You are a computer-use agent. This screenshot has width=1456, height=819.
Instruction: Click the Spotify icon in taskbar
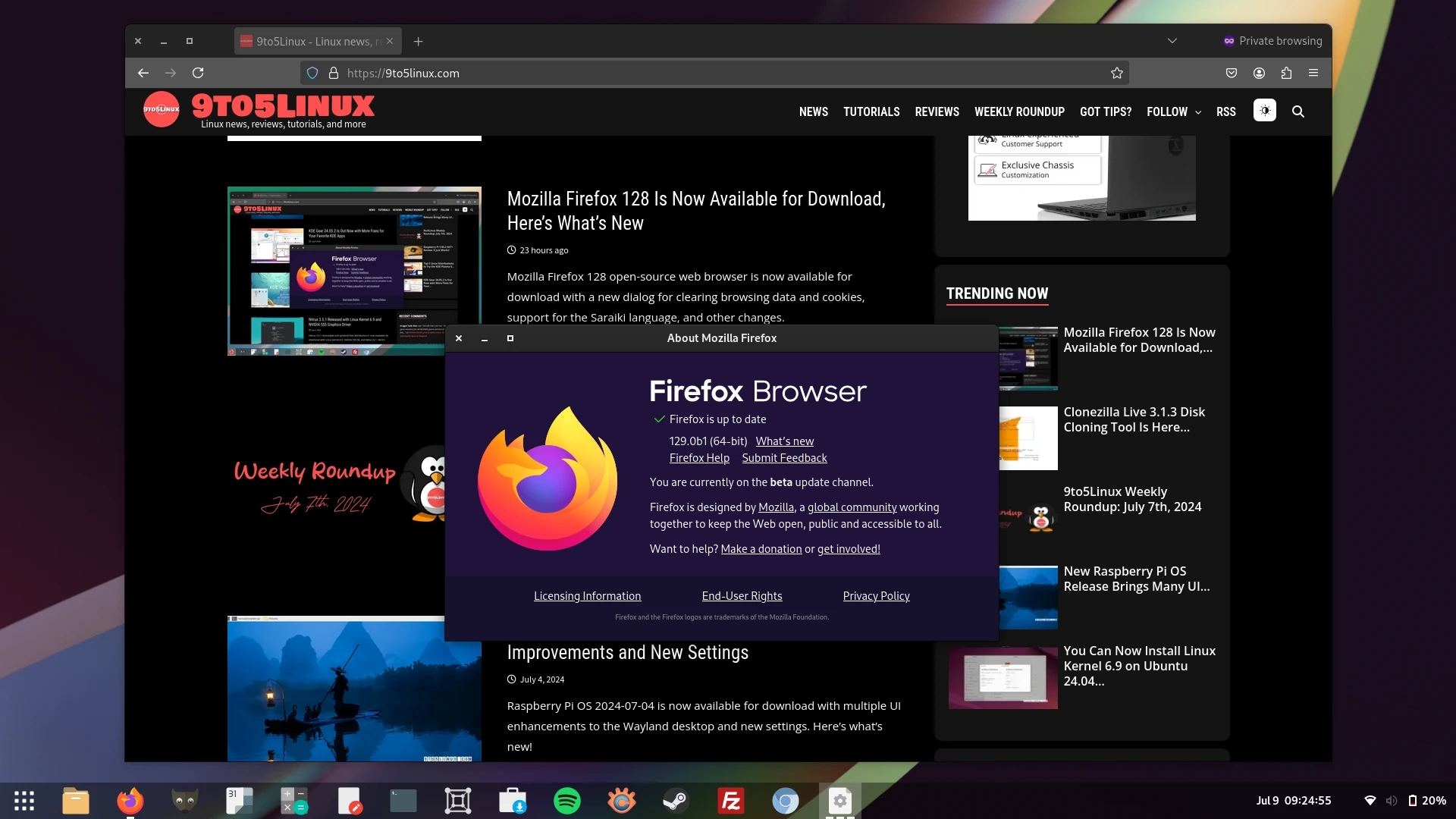567,799
